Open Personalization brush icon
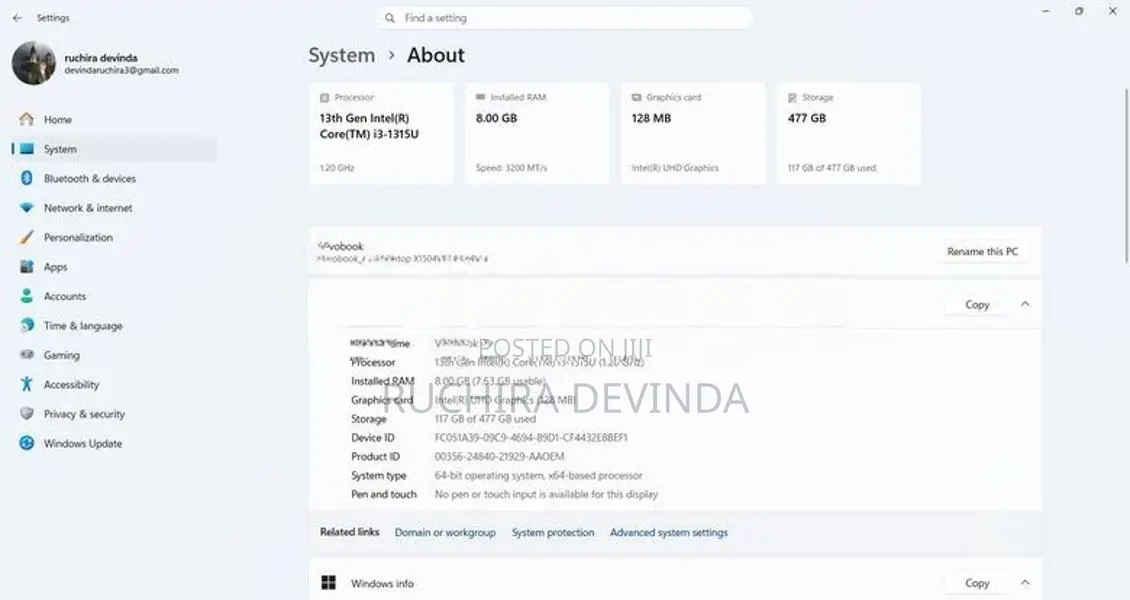 (x=27, y=237)
